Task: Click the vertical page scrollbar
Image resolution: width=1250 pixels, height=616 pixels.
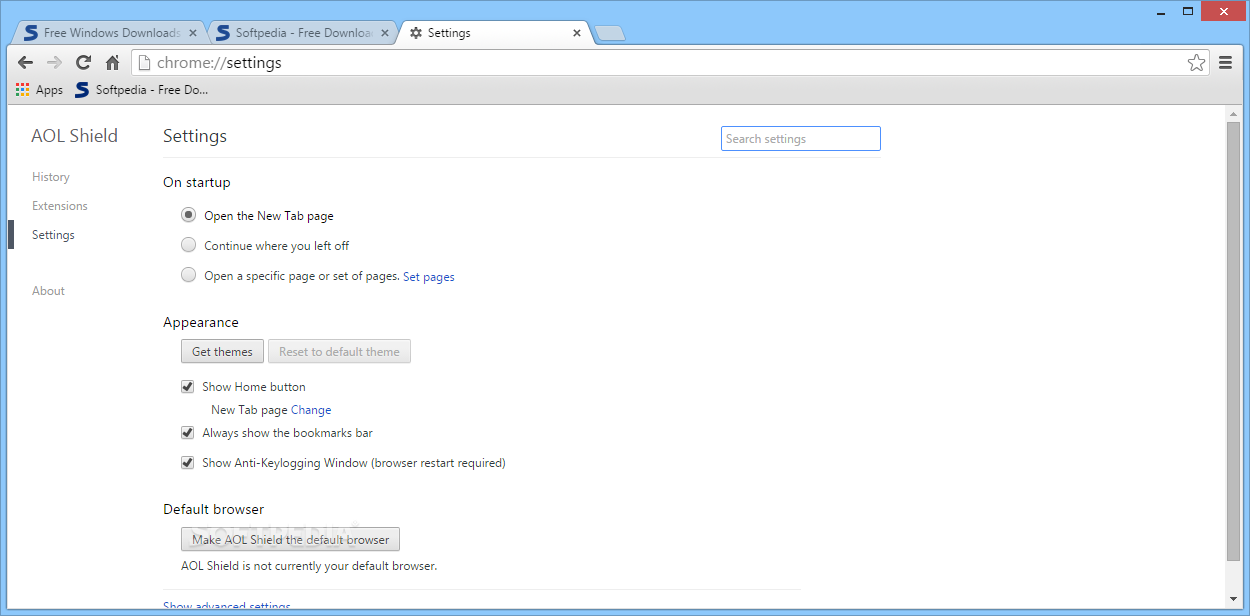Action: pos(1233,340)
